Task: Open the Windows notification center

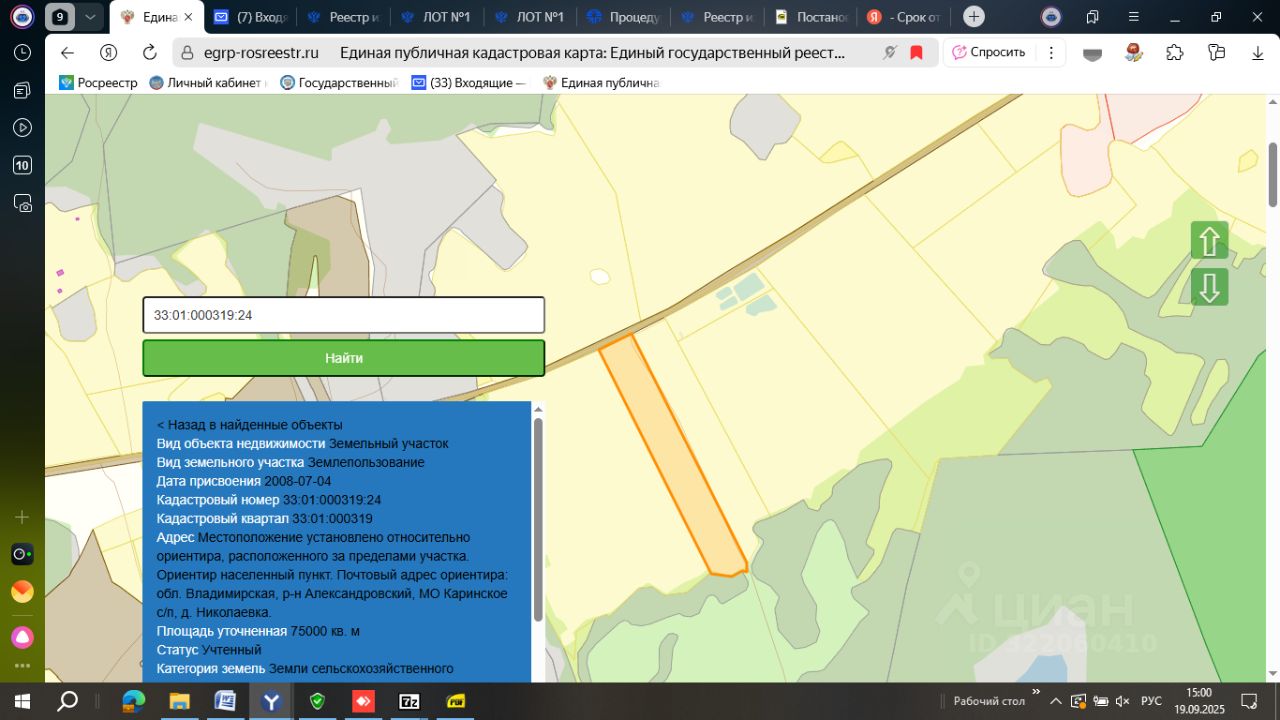Action: coord(1249,701)
